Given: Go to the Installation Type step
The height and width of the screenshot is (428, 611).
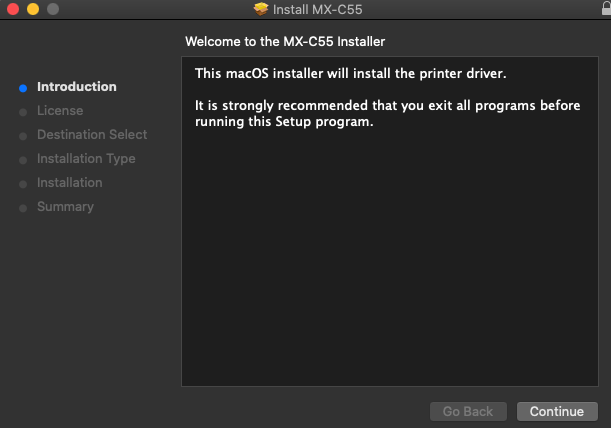Looking at the screenshot, I should 86,159.
